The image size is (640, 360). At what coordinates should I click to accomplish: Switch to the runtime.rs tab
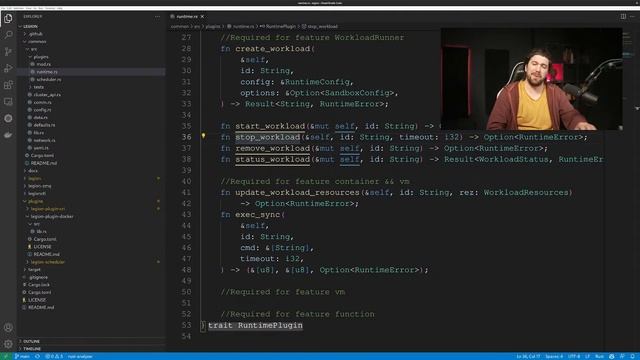click(x=187, y=16)
